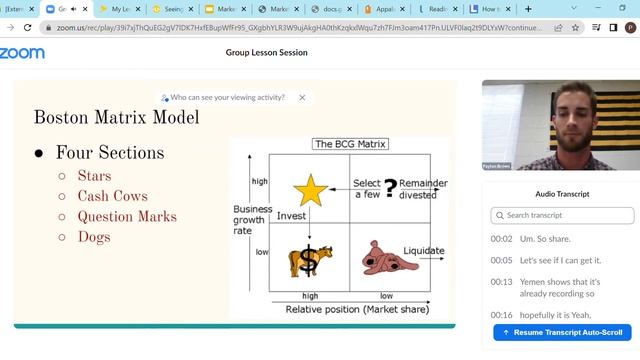The height and width of the screenshot is (360, 640).
Task: Click the Audio Transcript heading
Action: click(x=562, y=194)
